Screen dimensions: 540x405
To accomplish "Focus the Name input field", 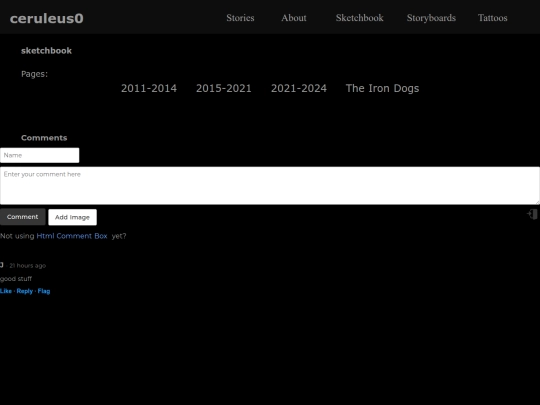I will [x=40, y=155].
